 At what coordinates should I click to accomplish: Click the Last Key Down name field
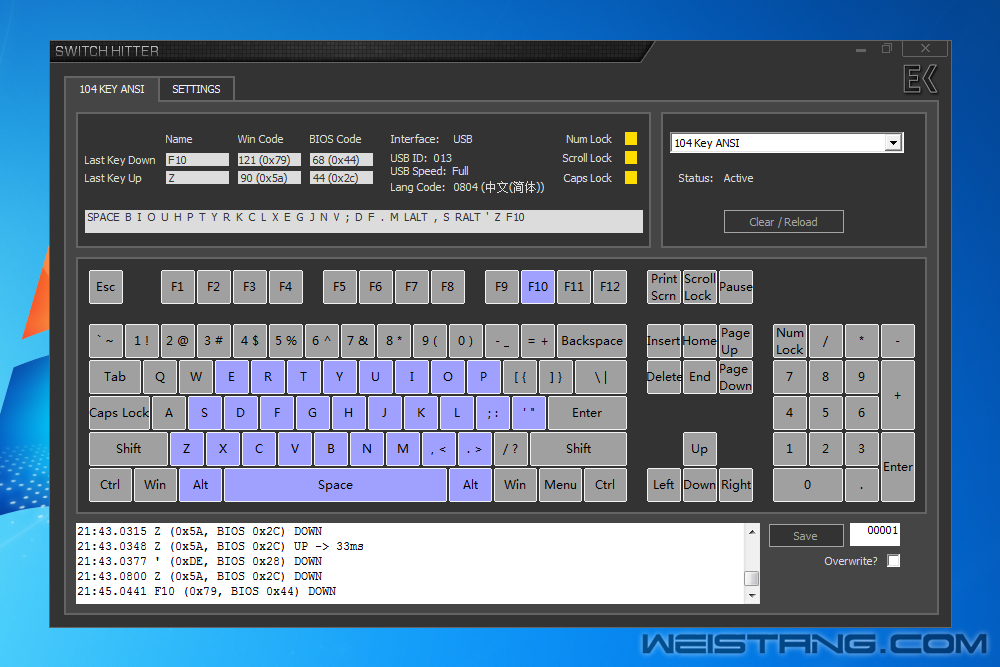197,159
